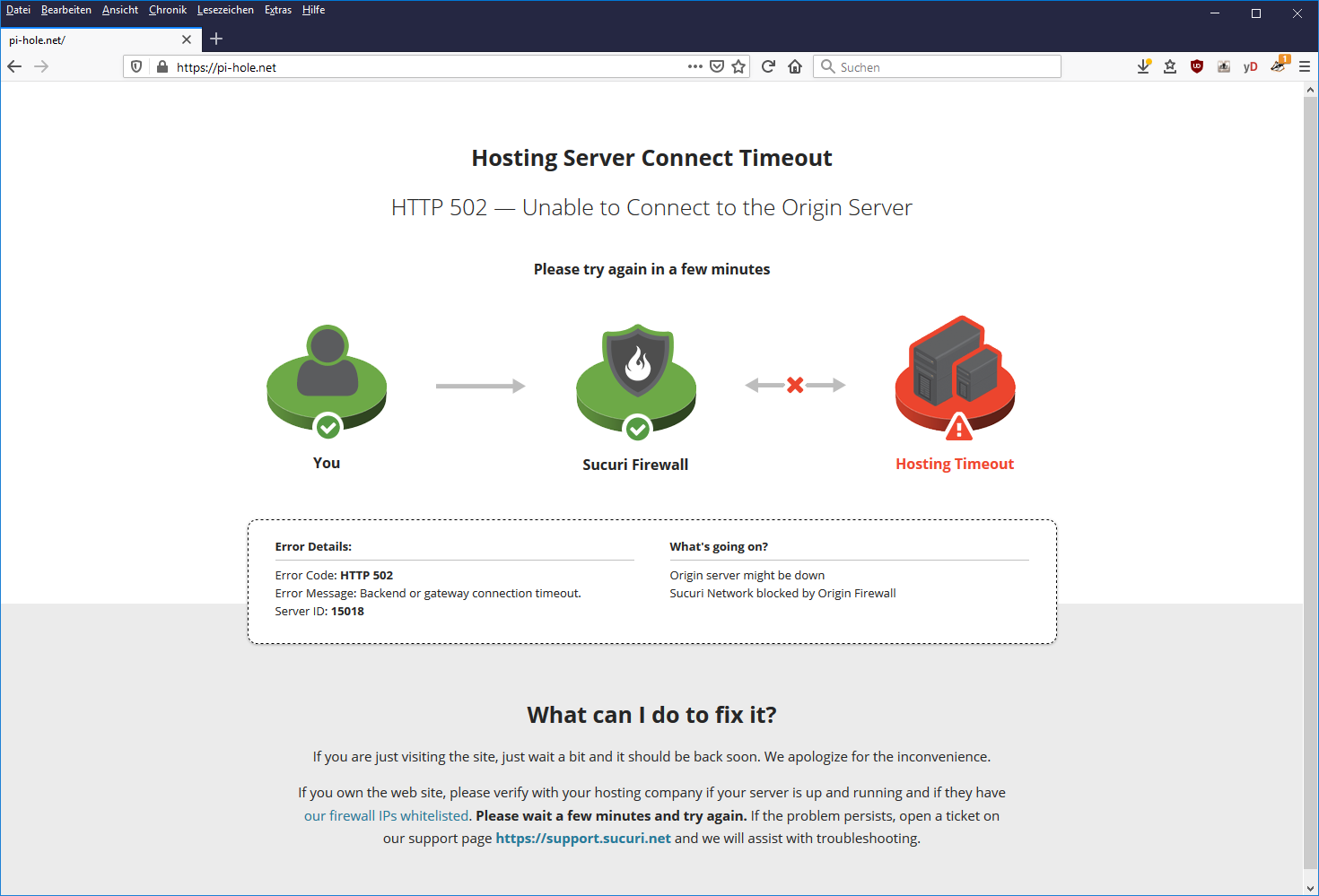The image size is (1319, 896).
Task: Open the yD extension button
Action: pos(1251,66)
